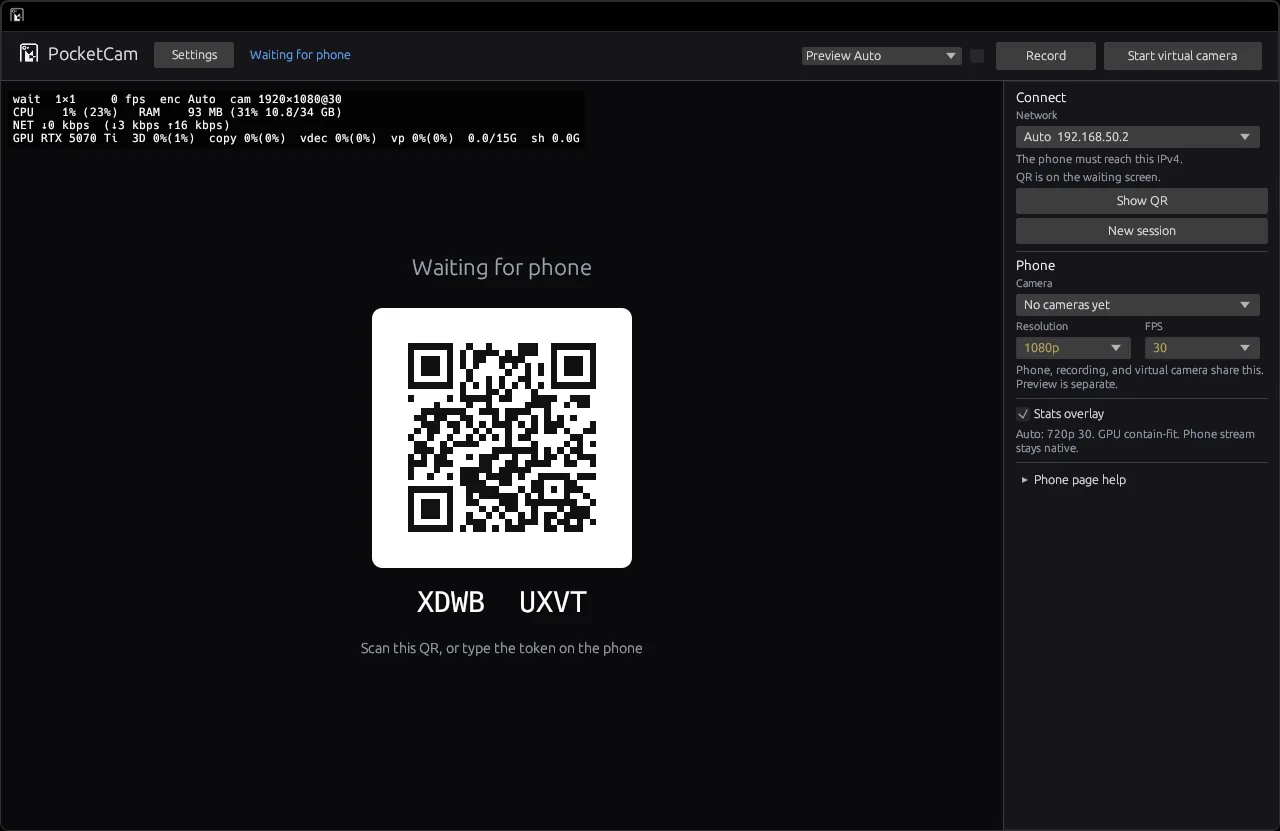This screenshot has height=831, width=1280.
Task: Open the FPS 30 dropdown
Action: tap(1202, 348)
